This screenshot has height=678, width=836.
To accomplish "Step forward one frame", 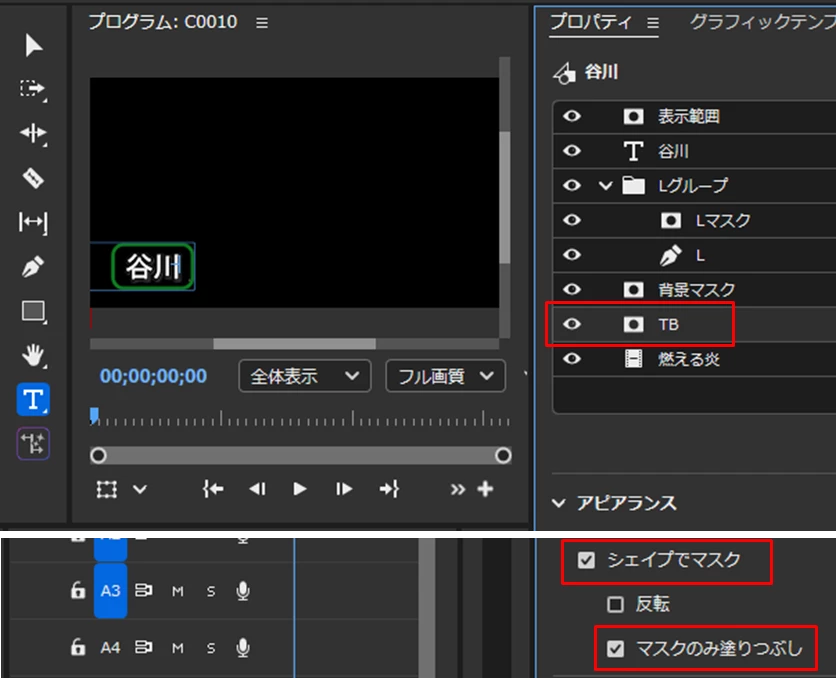I will [344, 489].
